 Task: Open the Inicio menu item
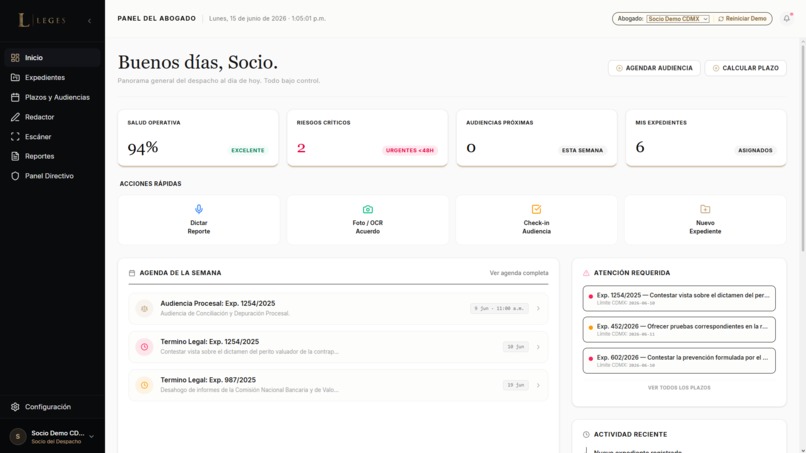pos(52,58)
